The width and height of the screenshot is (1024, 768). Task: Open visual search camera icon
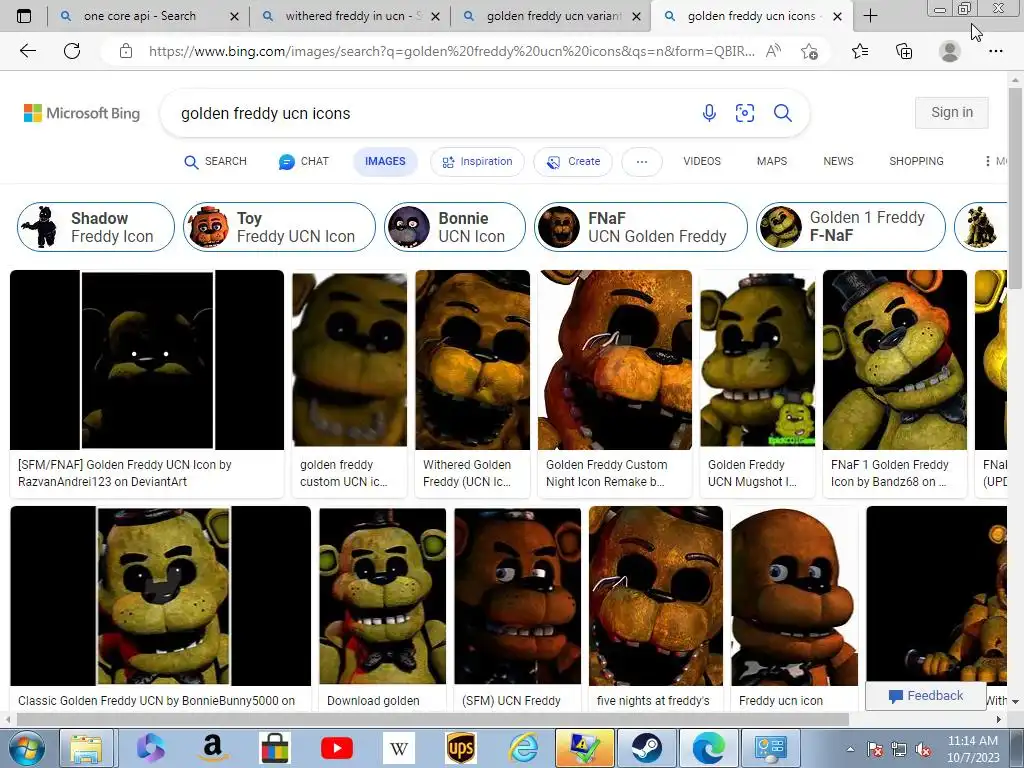pos(745,113)
